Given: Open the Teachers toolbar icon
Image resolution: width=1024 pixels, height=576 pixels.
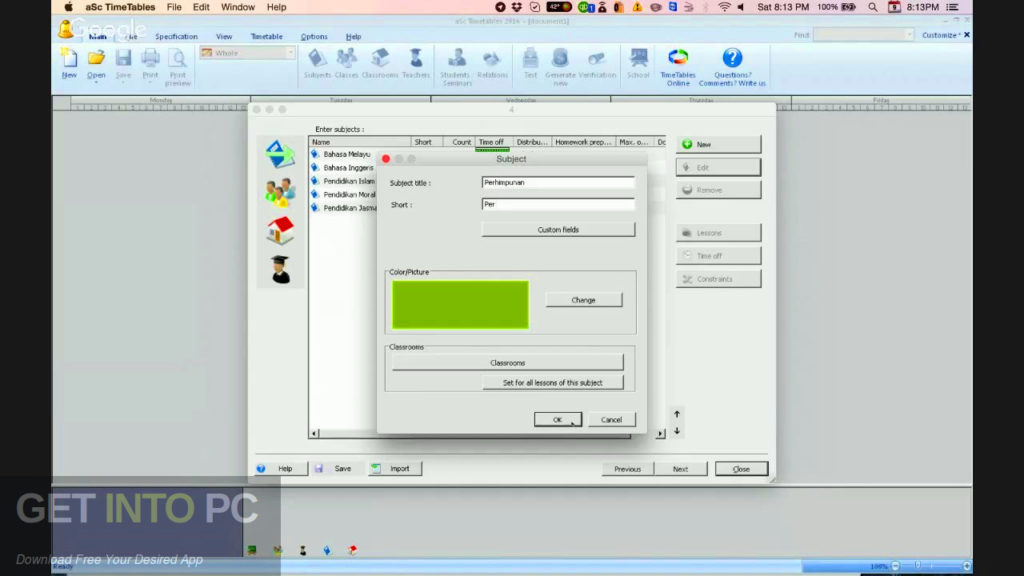Looking at the screenshot, I should pos(416,63).
